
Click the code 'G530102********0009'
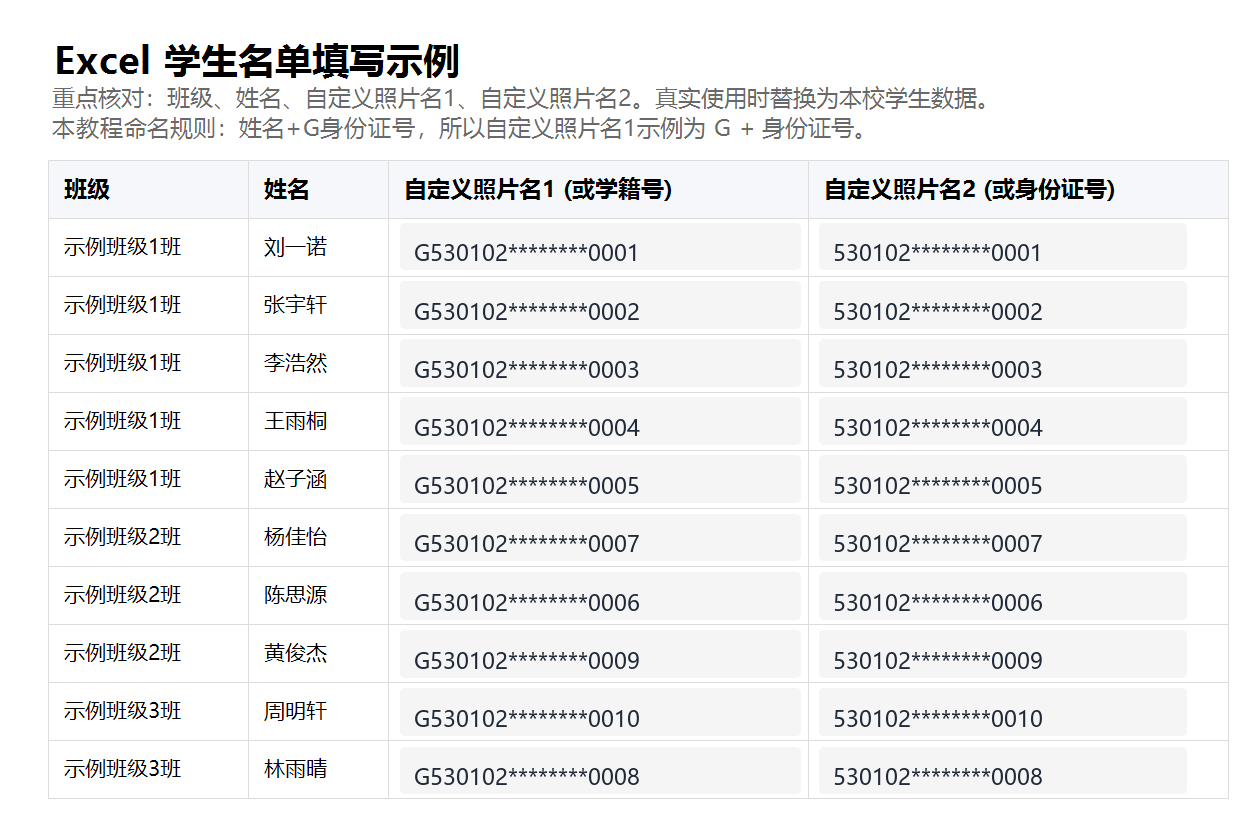600,653
